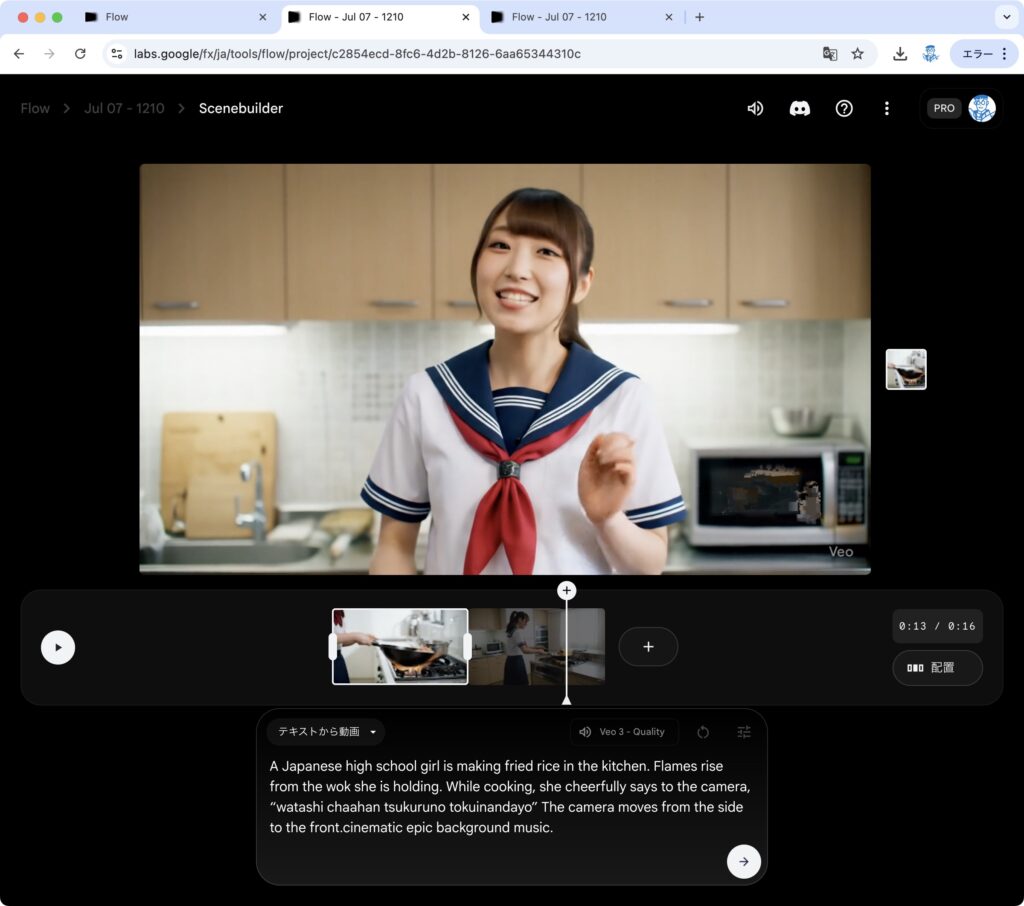Click the user profile avatar
The width and height of the screenshot is (1024, 906).
(982, 108)
